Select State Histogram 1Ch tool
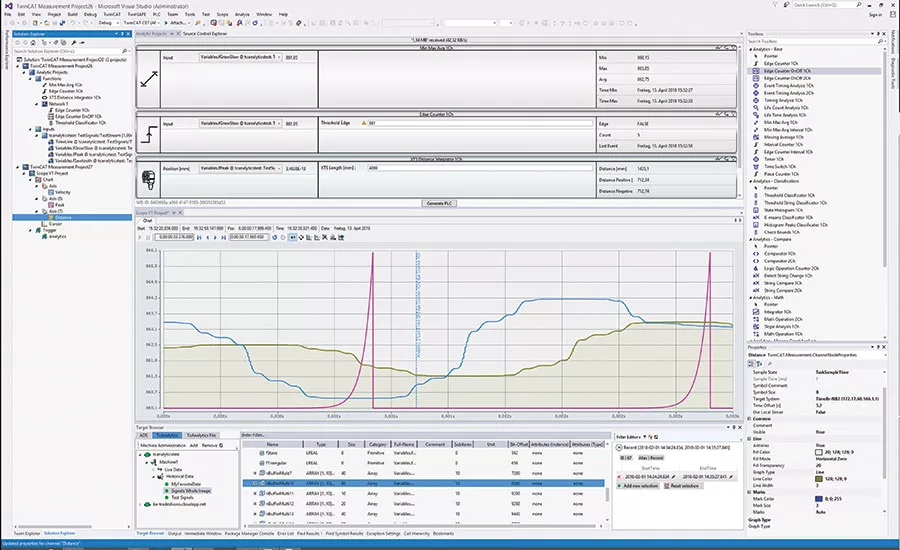Viewport: 900px width, 550px height. [783, 210]
